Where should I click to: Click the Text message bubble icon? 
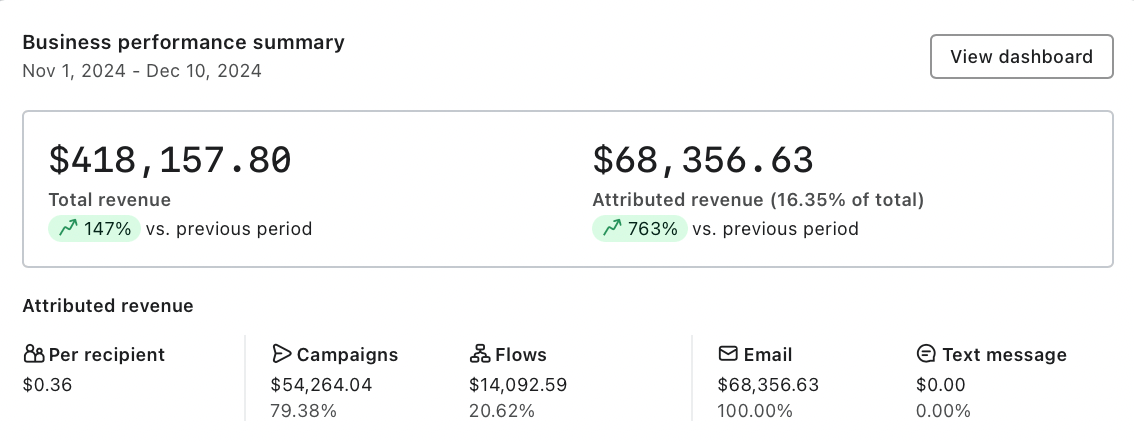[926, 354]
